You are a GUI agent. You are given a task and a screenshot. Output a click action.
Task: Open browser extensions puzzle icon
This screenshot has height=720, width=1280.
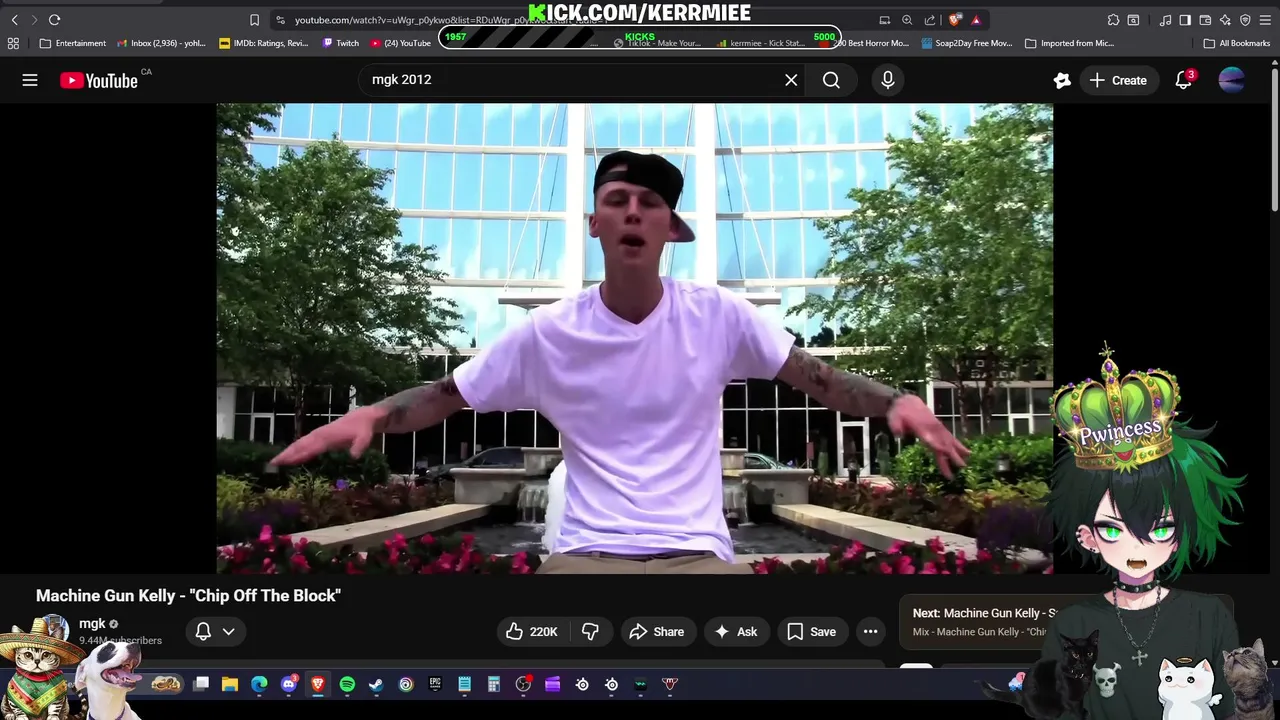[1113, 20]
